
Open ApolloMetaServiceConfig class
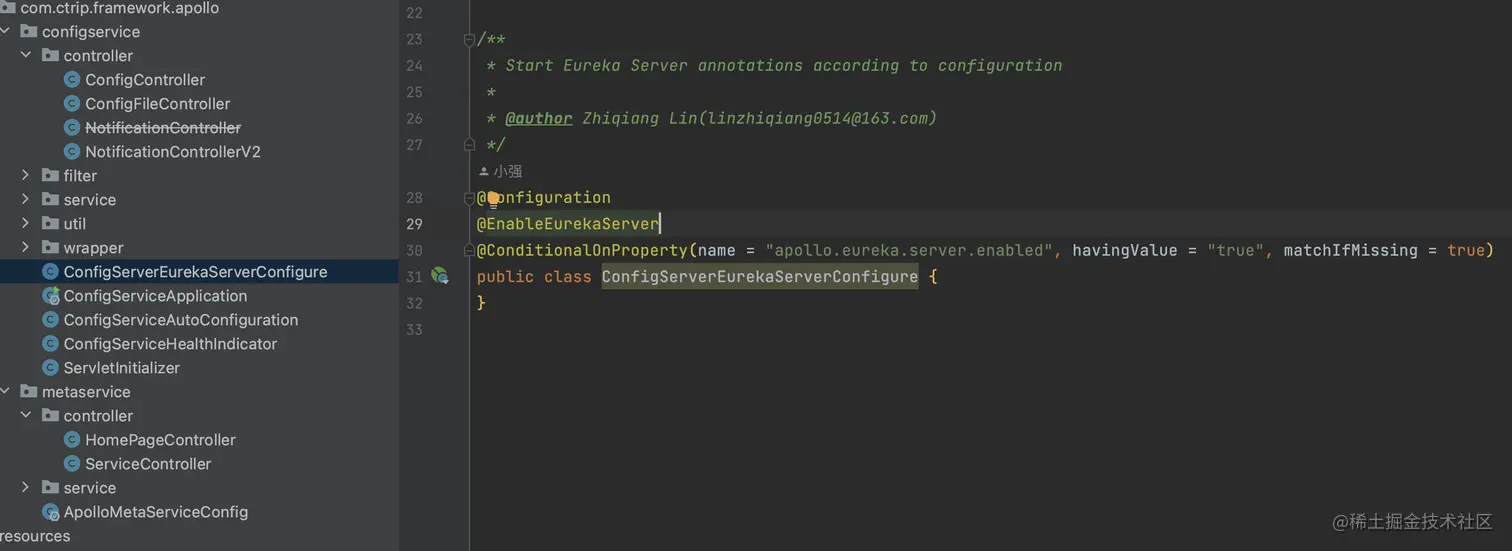coord(156,512)
